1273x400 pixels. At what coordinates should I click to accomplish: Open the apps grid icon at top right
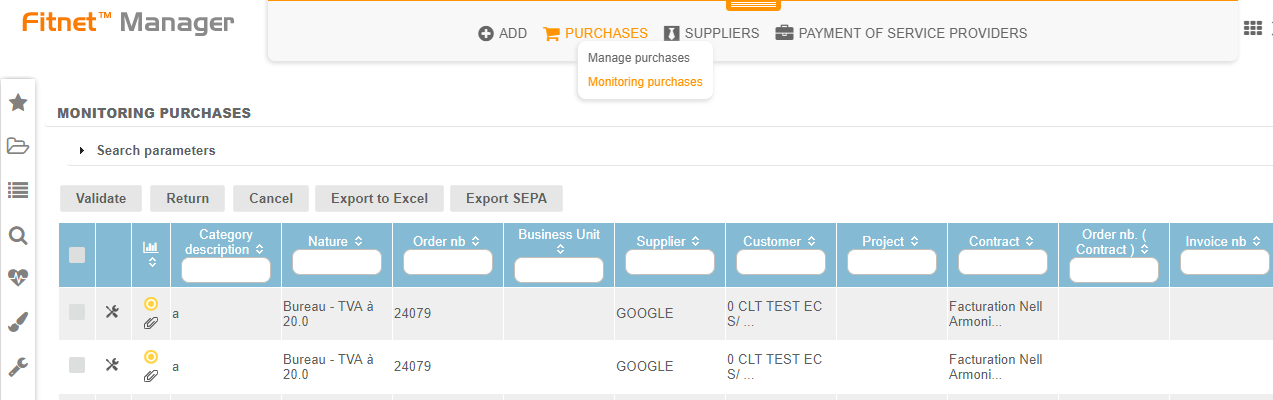point(1252,29)
